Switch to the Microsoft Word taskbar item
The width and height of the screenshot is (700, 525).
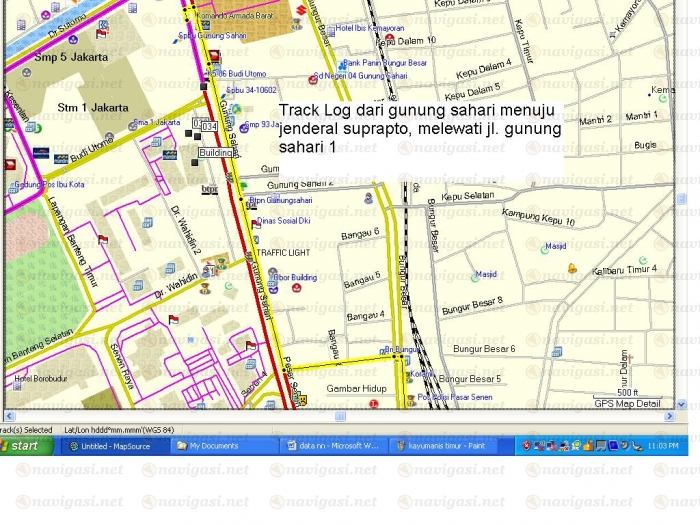[337, 446]
